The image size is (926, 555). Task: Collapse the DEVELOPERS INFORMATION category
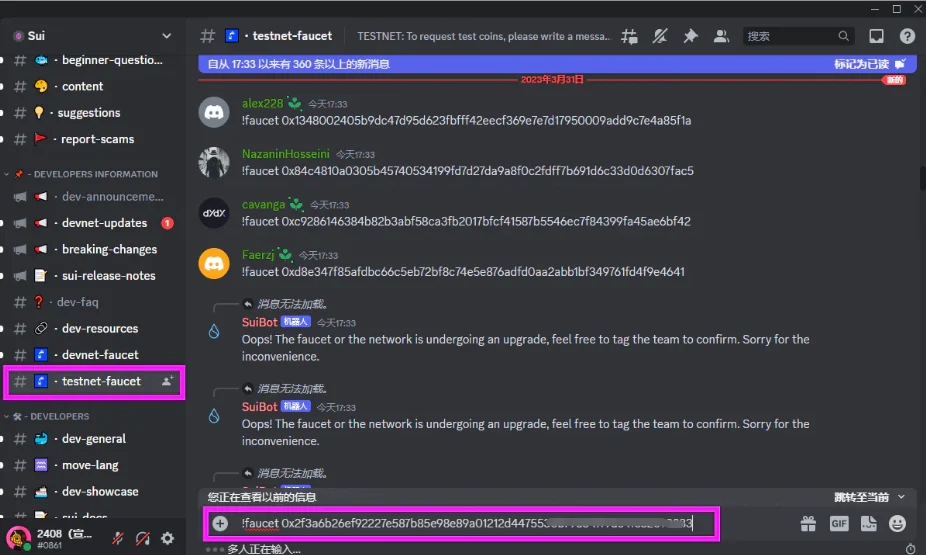pos(84,174)
